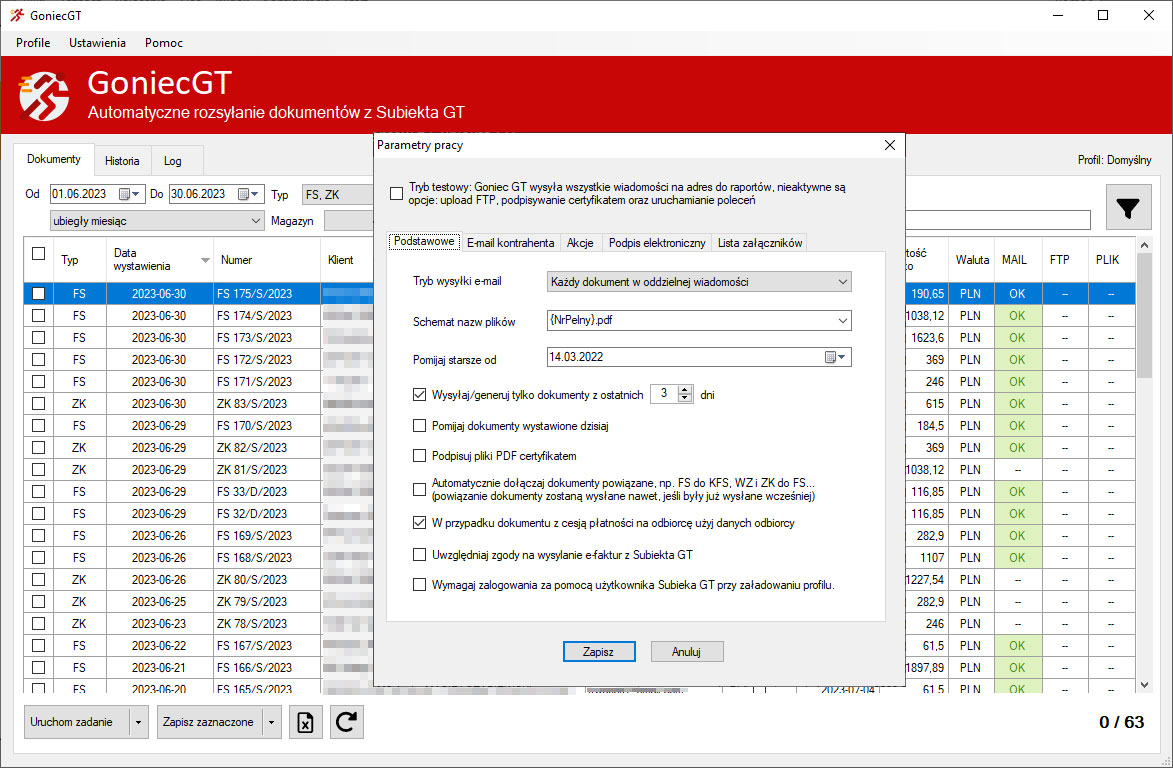Check Pomijaj dokumenty wystawione dzisiaj
This screenshot has height=768, width=1173.
pos(420,426)
